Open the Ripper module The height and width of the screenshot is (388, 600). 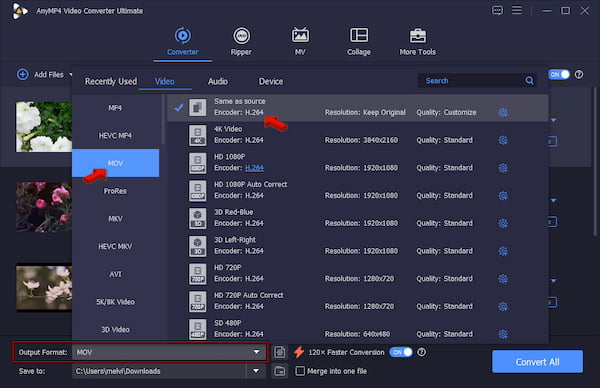241,42
